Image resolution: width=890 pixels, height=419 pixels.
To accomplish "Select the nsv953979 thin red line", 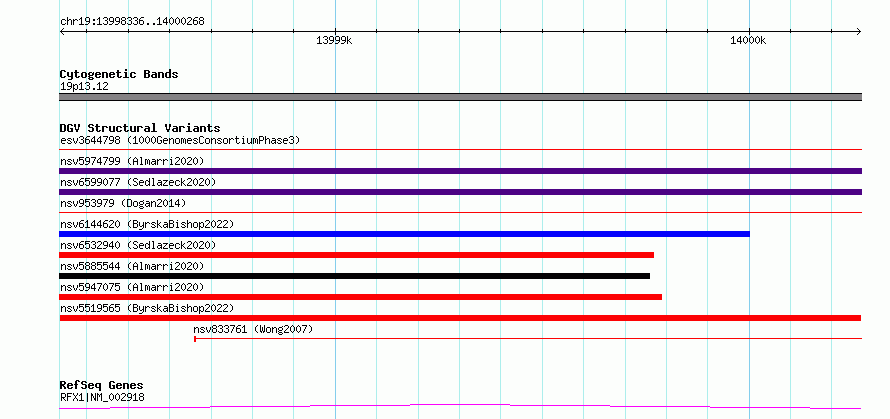I will coord(460,213).
